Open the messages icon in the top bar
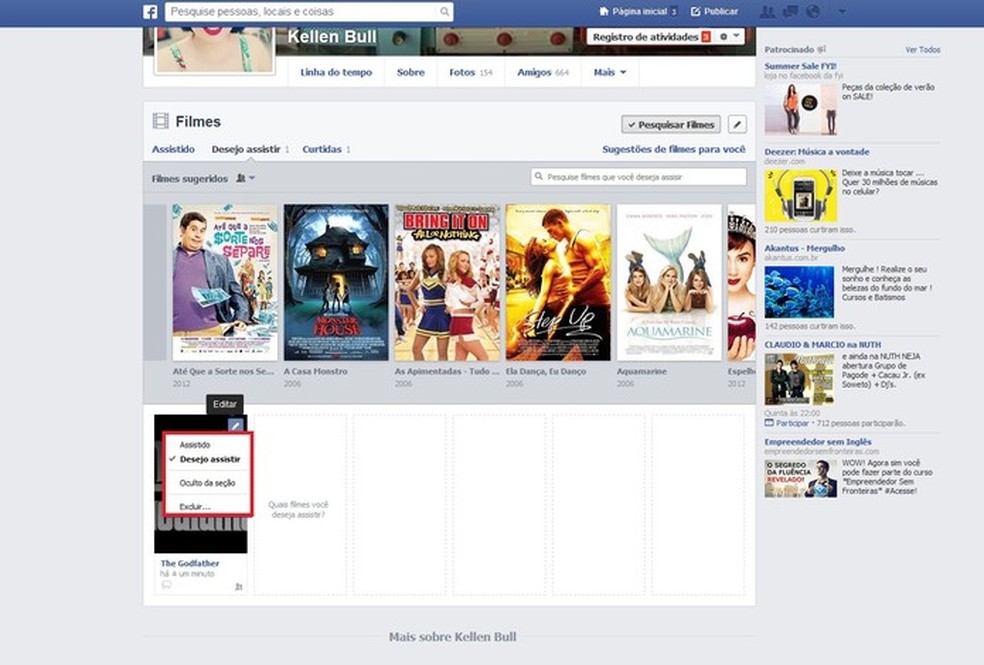 click(x=790, y=11)
